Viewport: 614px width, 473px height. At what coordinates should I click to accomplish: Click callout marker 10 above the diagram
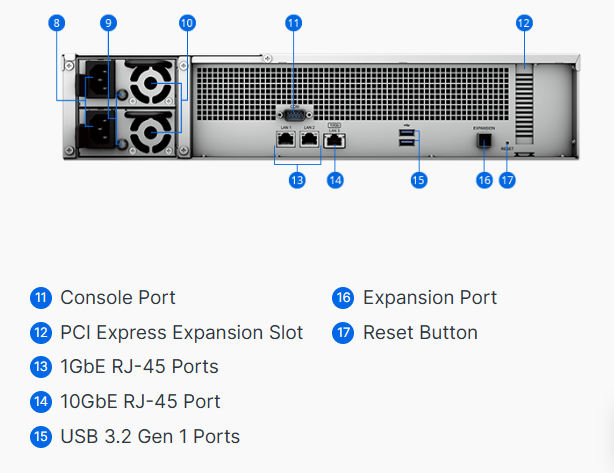pos(188,23)
